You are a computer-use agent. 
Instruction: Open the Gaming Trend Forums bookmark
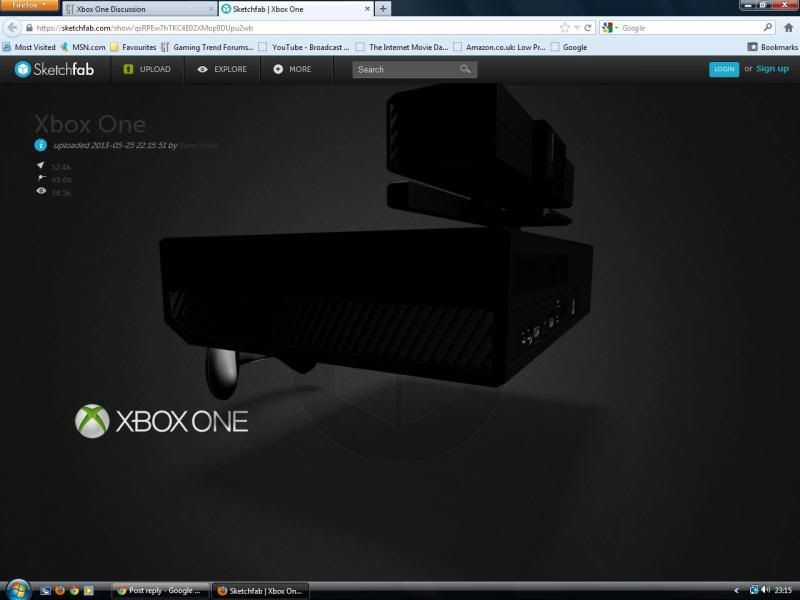point(207,47)
